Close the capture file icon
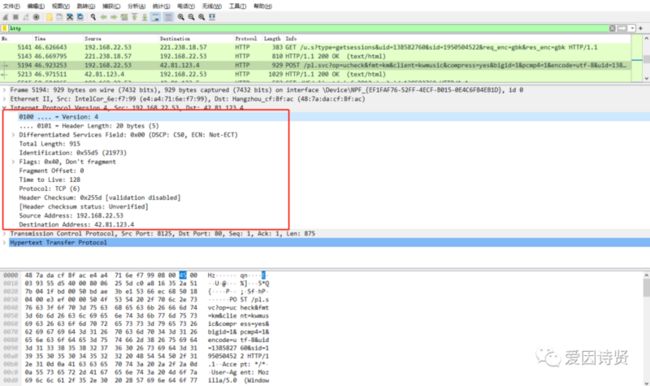 coord(70,17)
